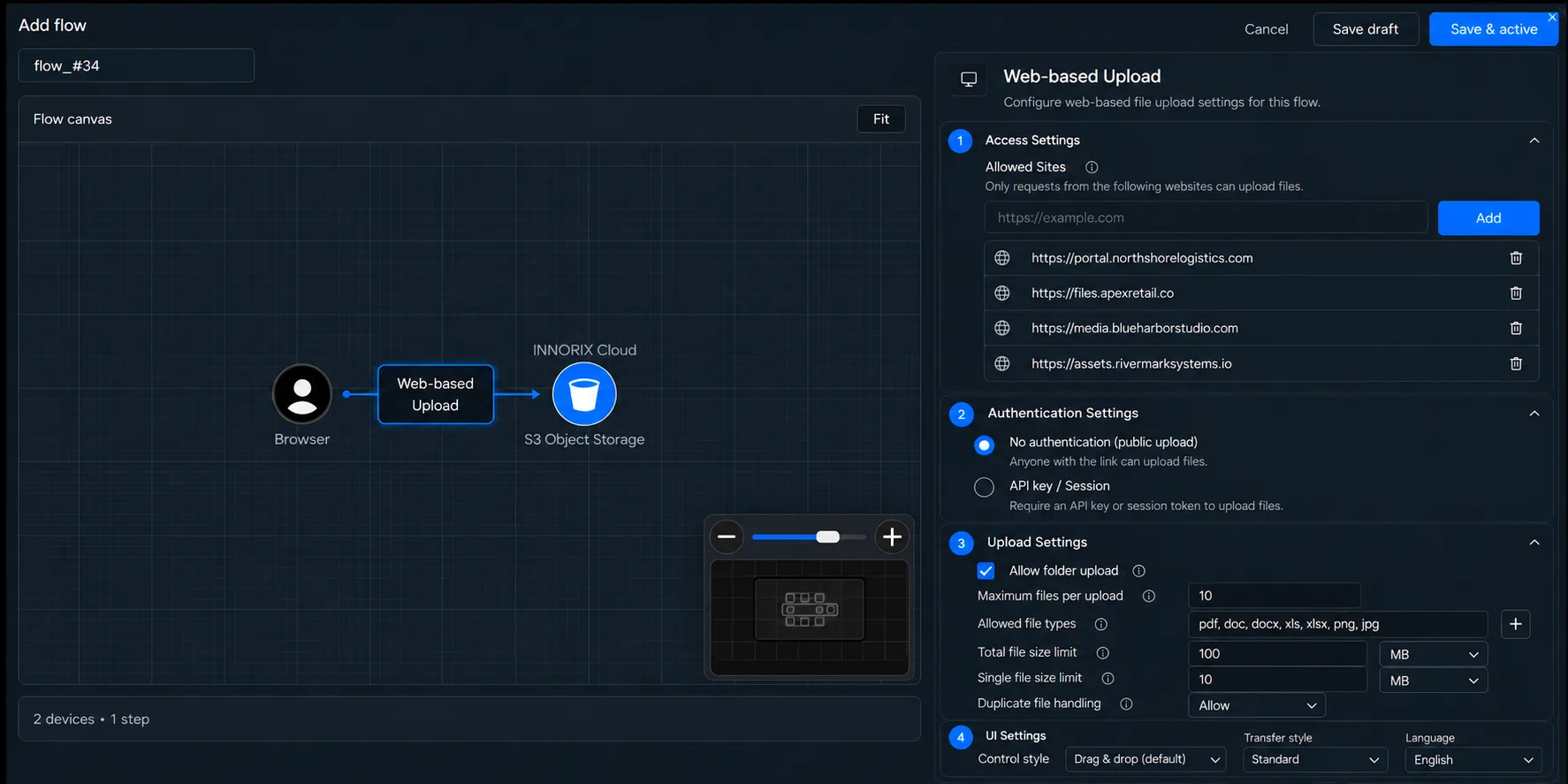The image size is (1568, 784).
Task: Show info for Single file size limit
Action: 1107,678
